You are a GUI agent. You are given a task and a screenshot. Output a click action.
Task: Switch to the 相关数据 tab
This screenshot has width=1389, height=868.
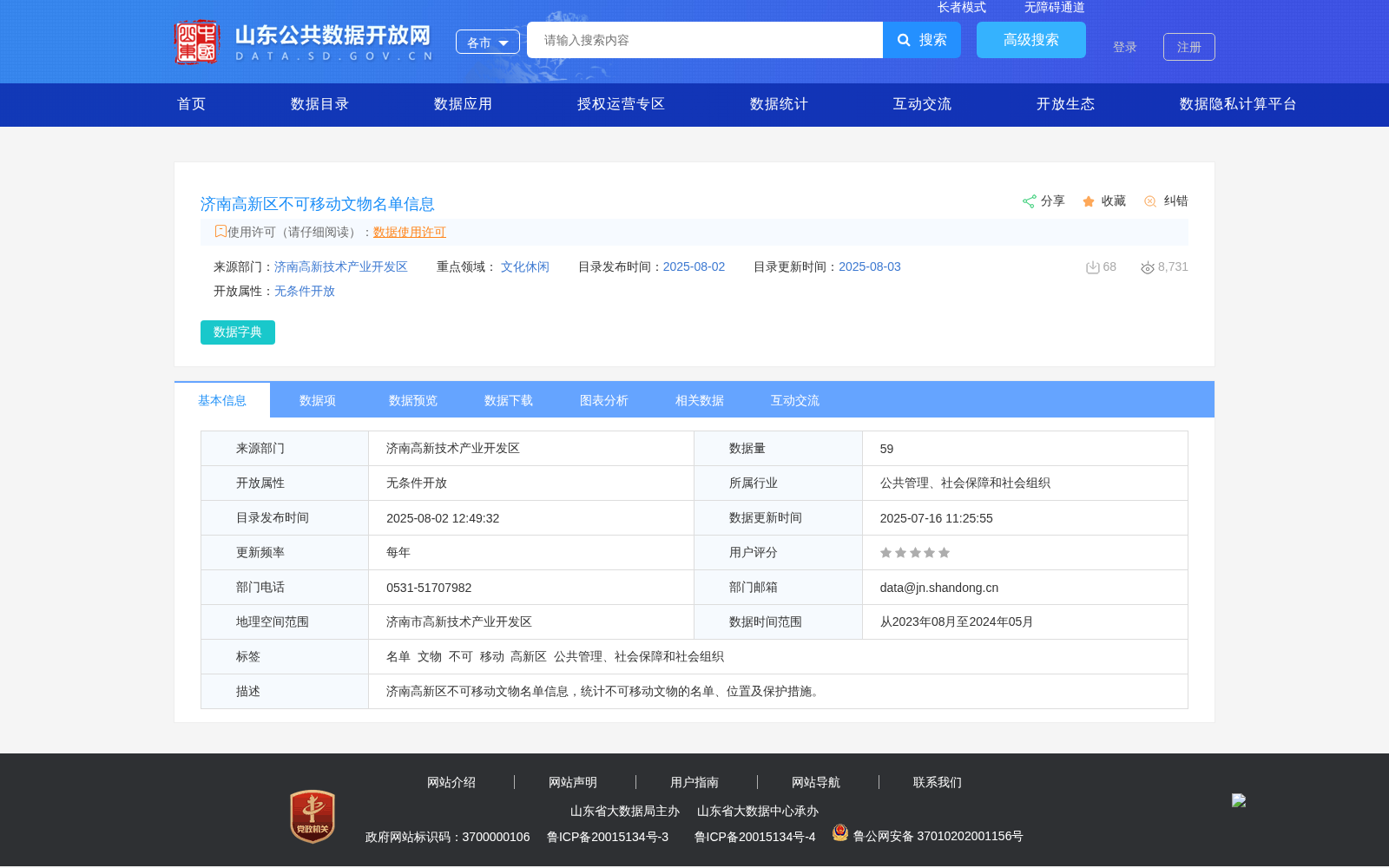click(700, 400)
